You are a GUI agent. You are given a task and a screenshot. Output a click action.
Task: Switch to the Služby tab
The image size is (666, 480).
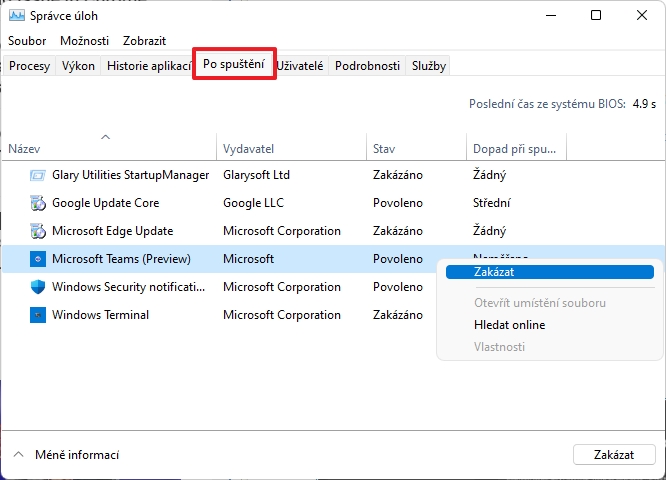click(429, 66)
